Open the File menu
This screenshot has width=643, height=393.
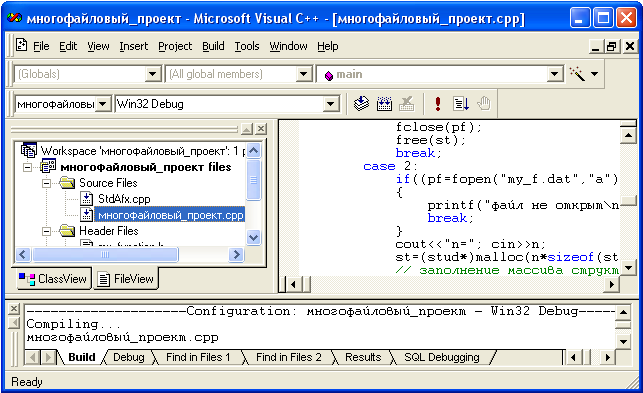click(x=41, y=46)
